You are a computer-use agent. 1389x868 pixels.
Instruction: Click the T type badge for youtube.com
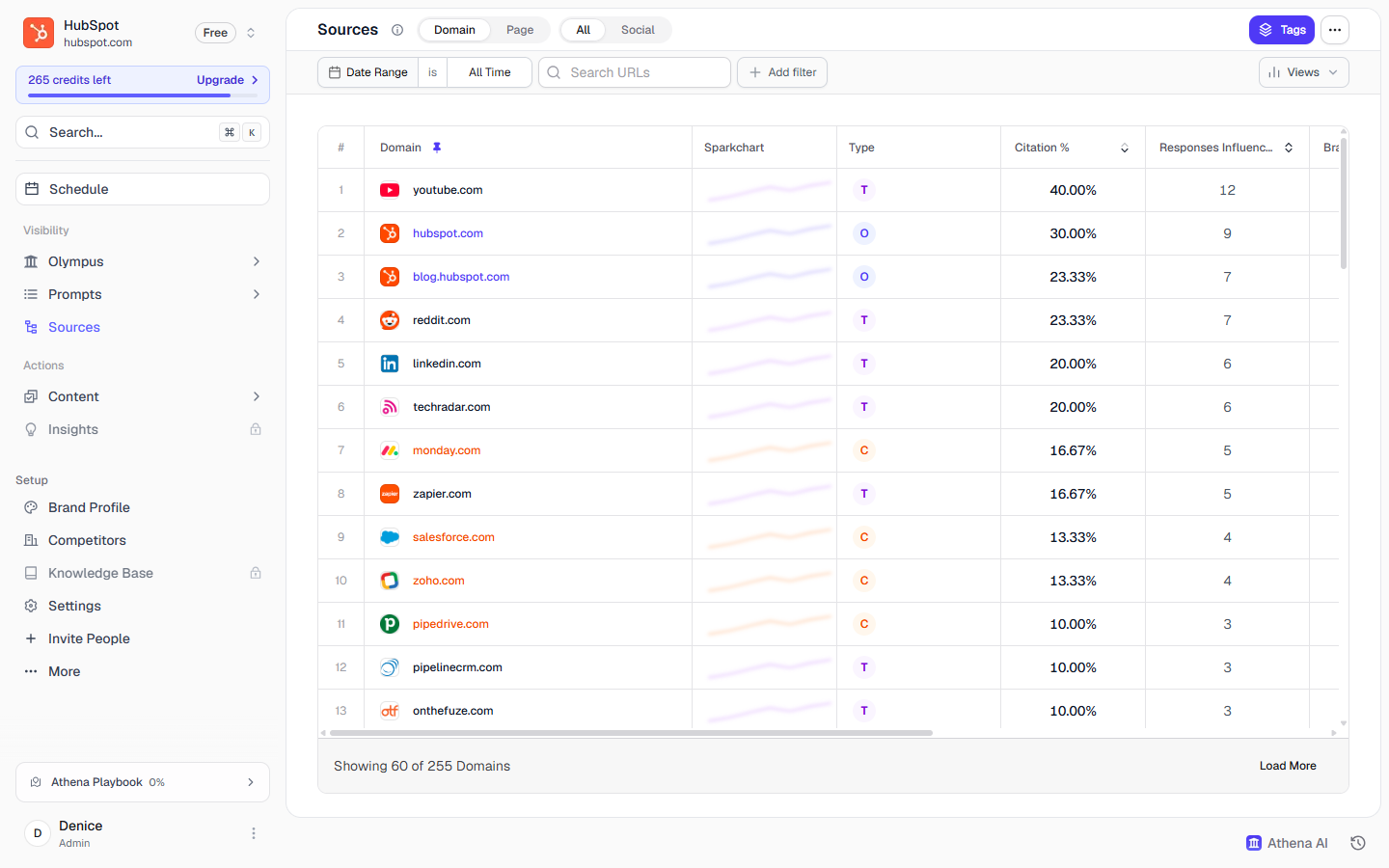point(864,190)
